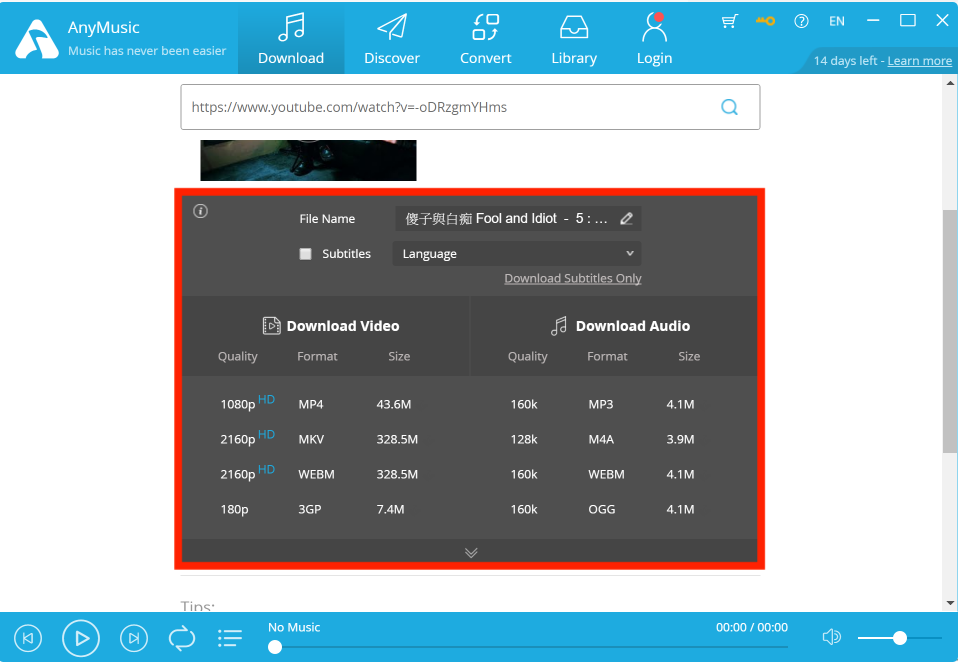The width and height of the screenshot is (958, 662).
Task: Change language via EN button
Action: [x=836, y=21]
